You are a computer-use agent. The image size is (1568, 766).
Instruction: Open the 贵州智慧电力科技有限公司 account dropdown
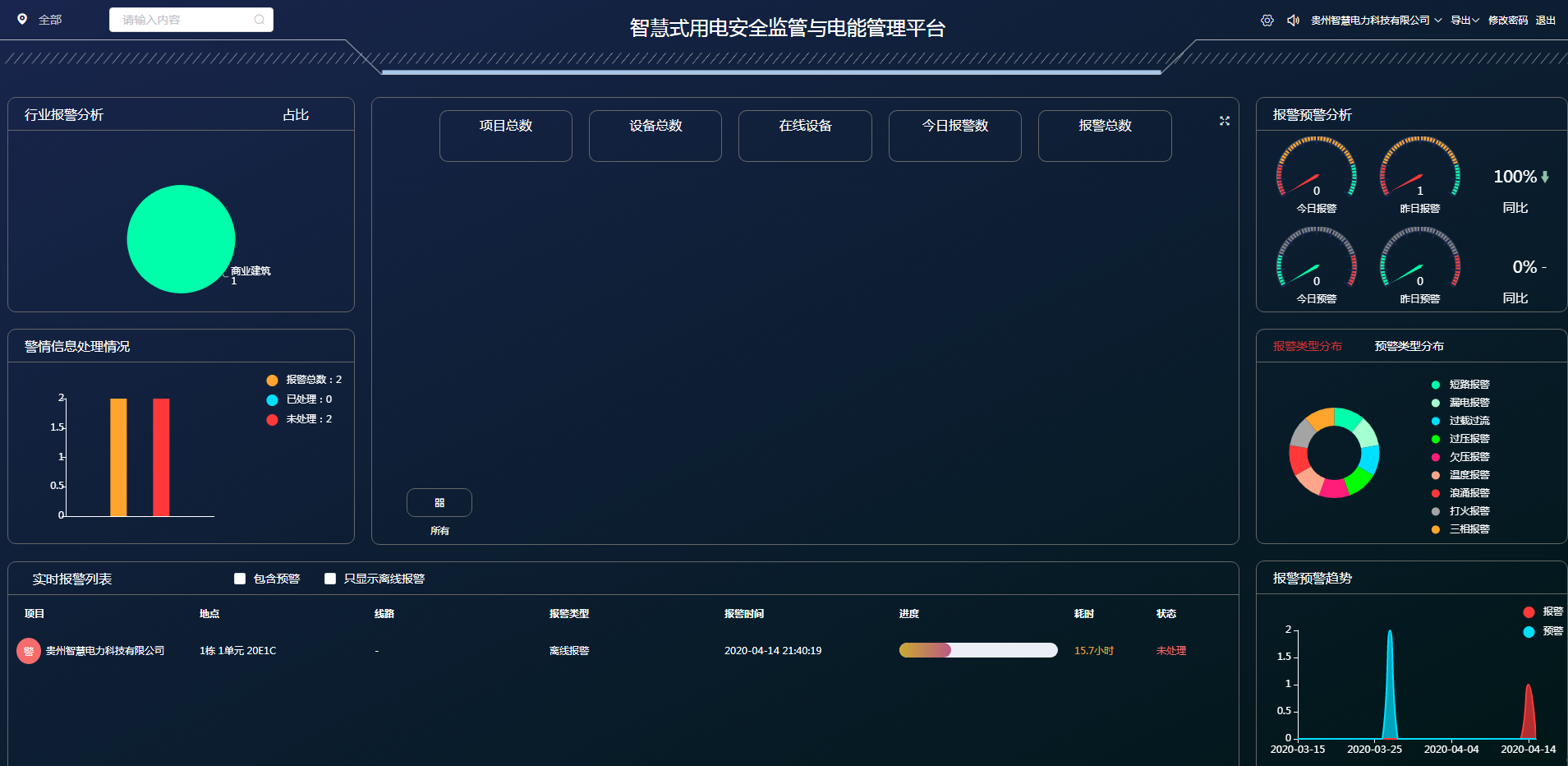(1376, 21)
